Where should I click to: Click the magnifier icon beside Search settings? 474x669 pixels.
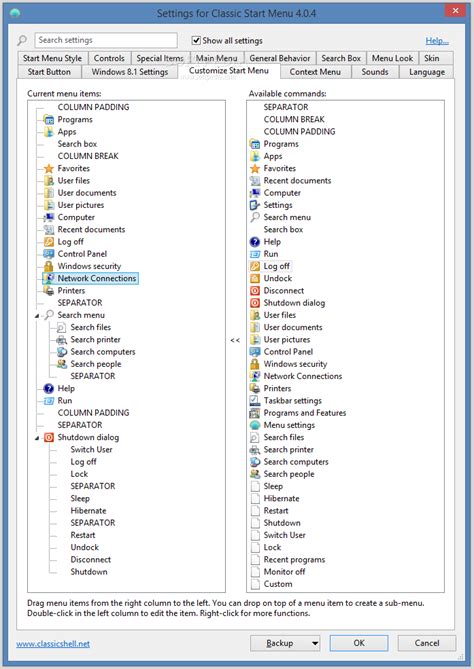(22, 41)
